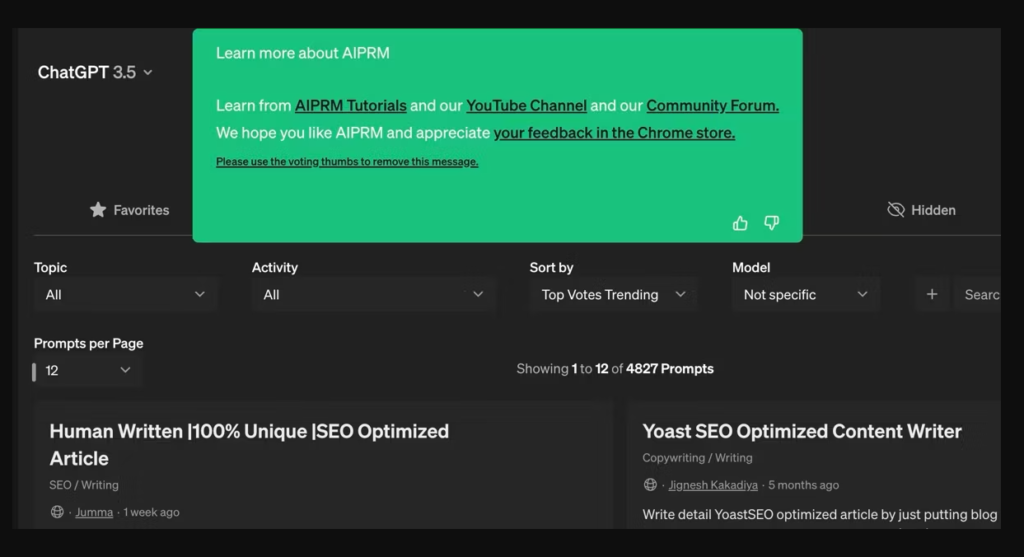Visit the YouTube Channel link
The width and height of the screenshot is (1024, 557).
click(526, 105)
